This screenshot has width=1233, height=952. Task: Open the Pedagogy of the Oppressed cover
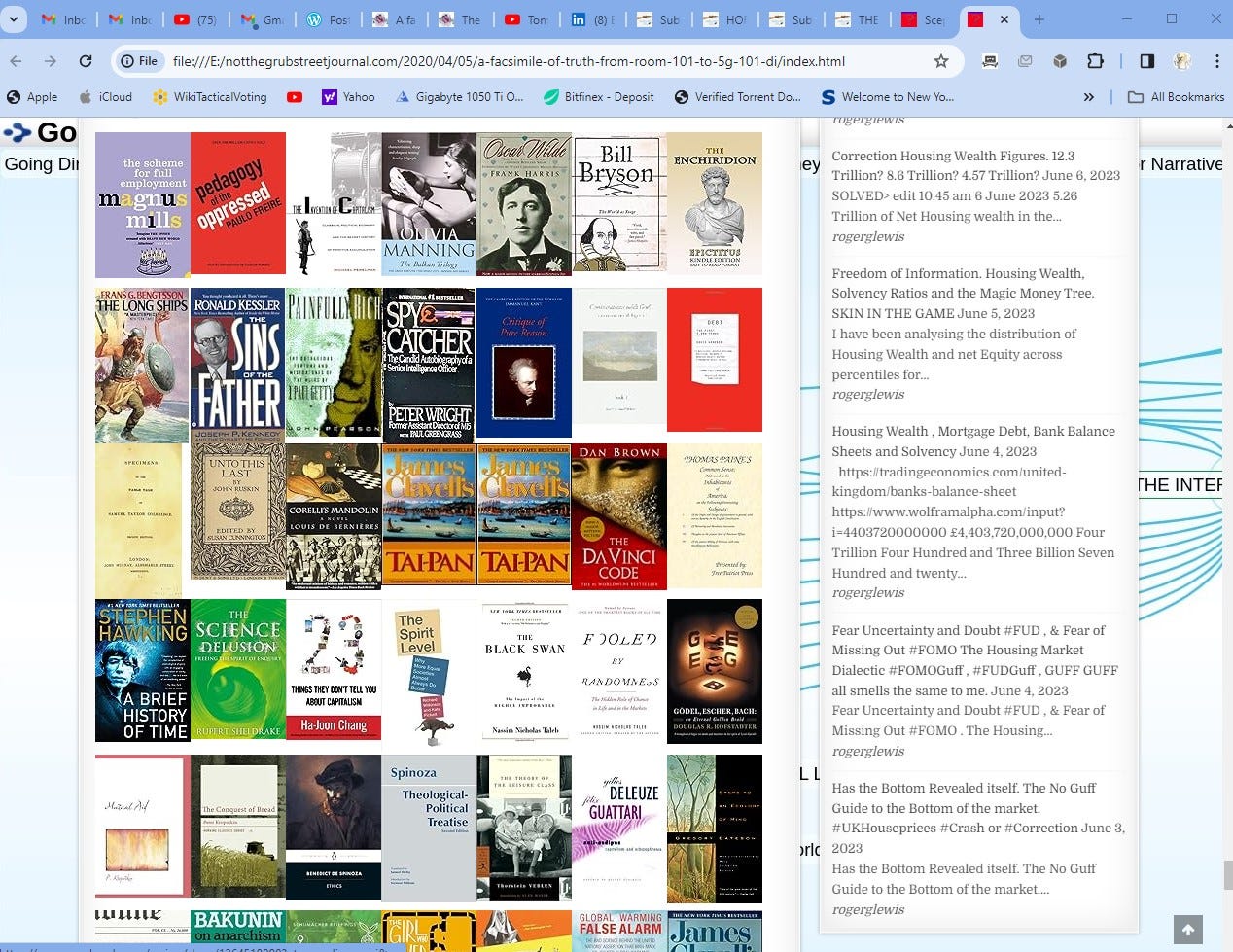point(238,203)
